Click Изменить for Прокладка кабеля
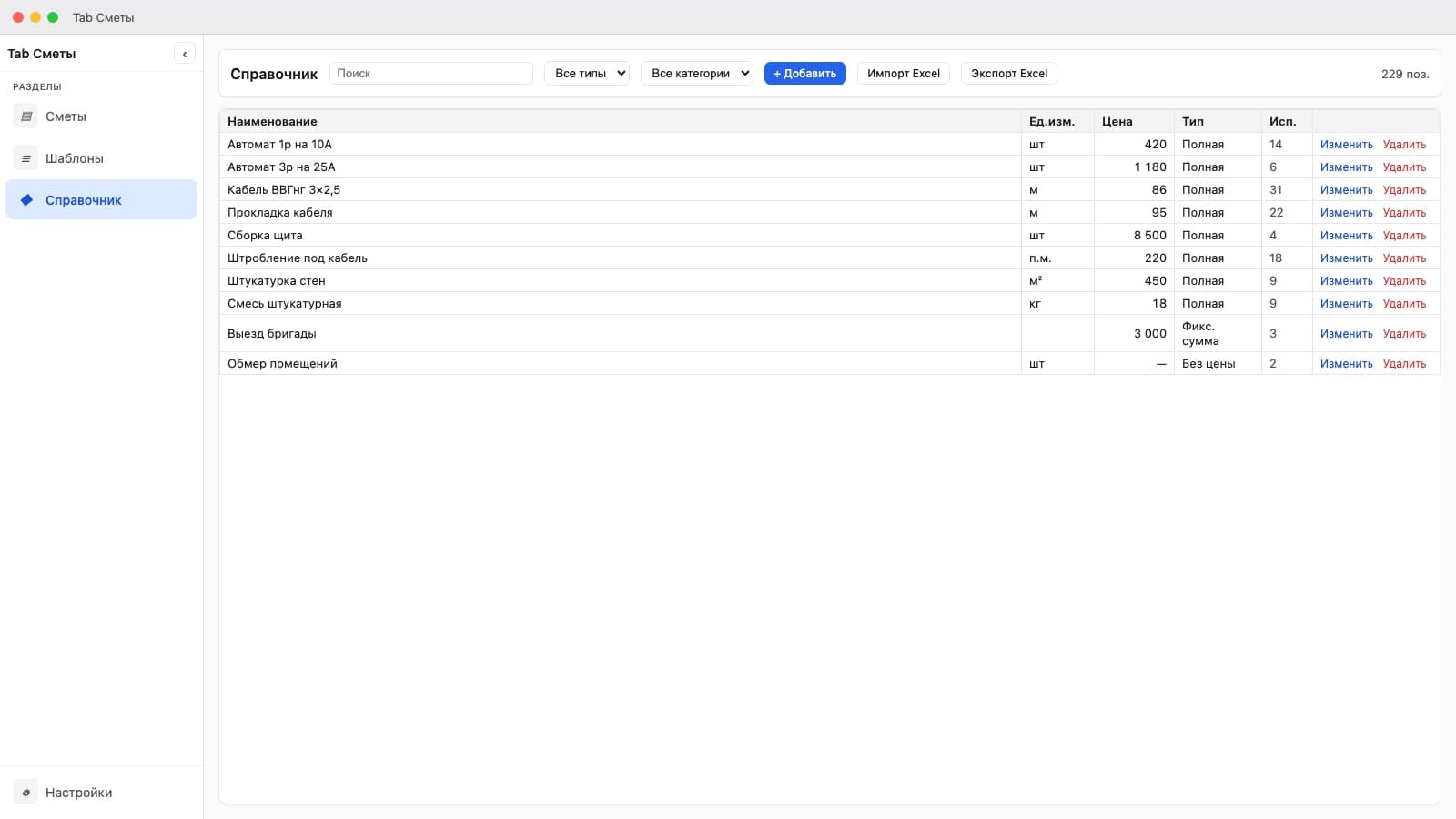 point(1347,213)
